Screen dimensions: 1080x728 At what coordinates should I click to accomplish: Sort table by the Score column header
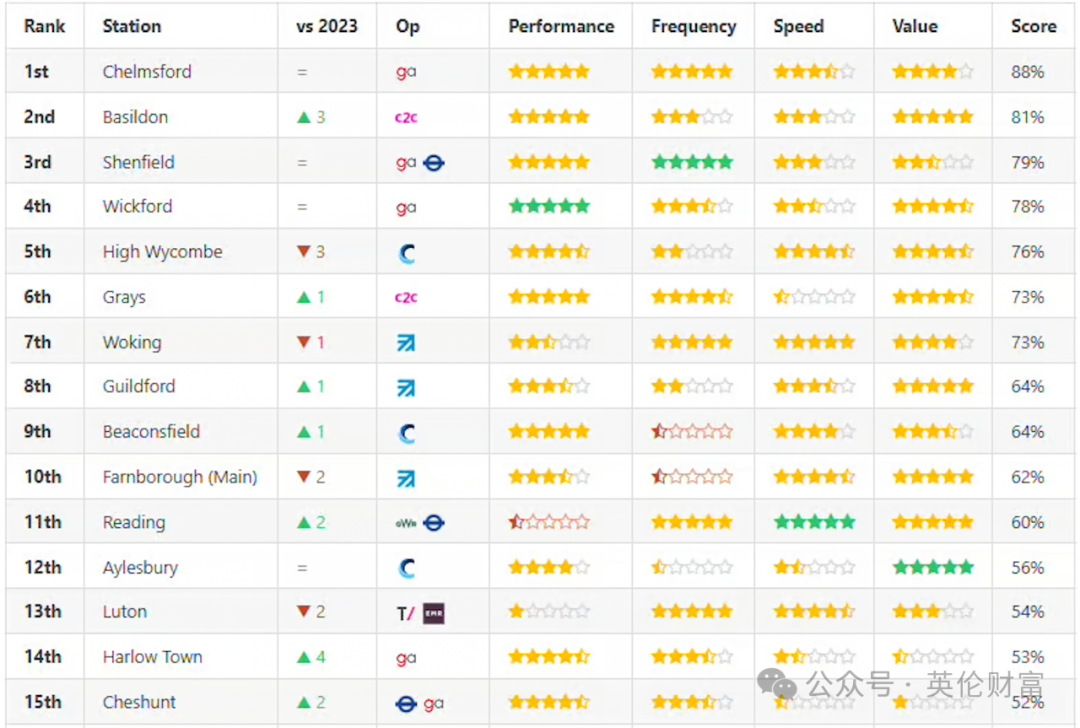[1033, 26]
